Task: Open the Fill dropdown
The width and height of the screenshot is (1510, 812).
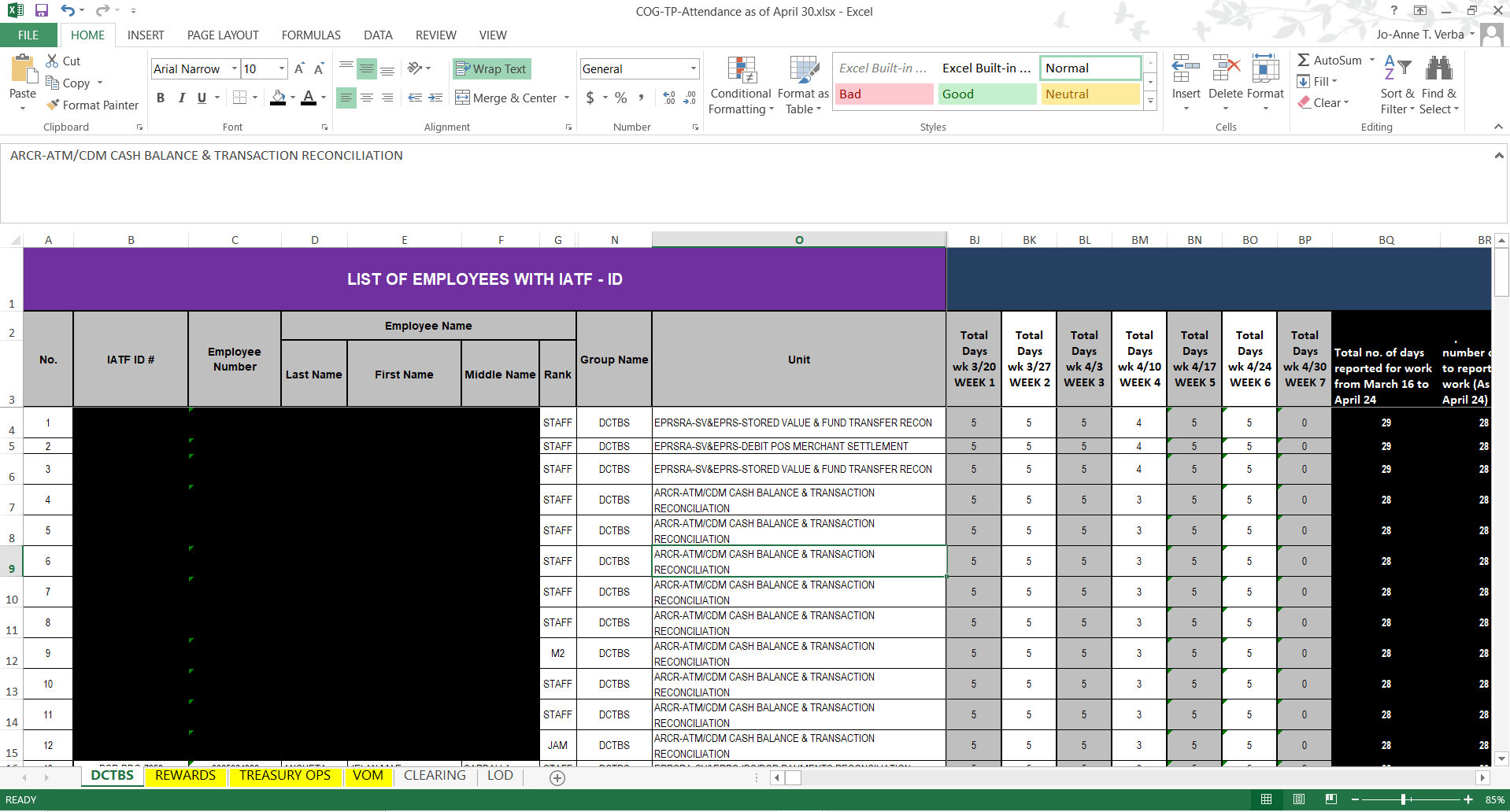Action: coord(1318,81)
